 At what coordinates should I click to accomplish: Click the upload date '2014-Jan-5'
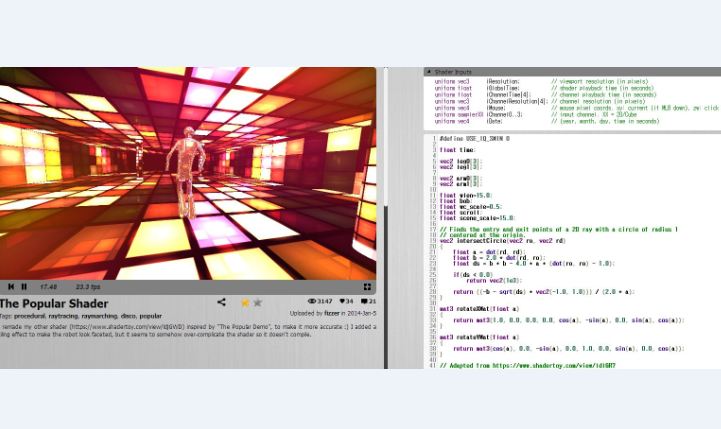point(362,313)
